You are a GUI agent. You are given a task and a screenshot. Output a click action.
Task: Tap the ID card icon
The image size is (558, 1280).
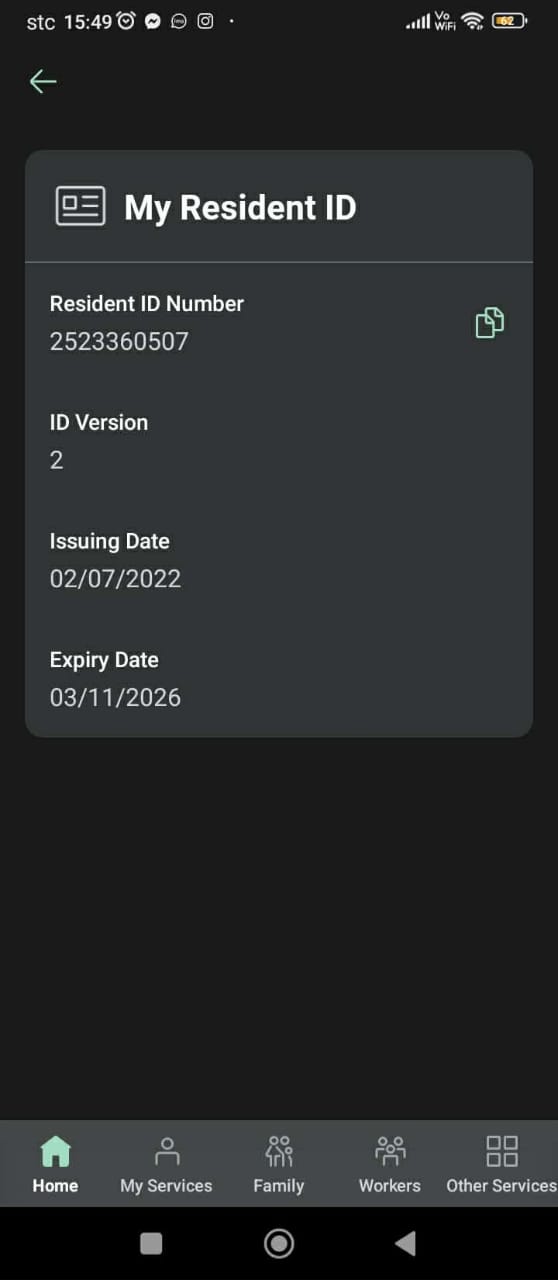[80, 206]
